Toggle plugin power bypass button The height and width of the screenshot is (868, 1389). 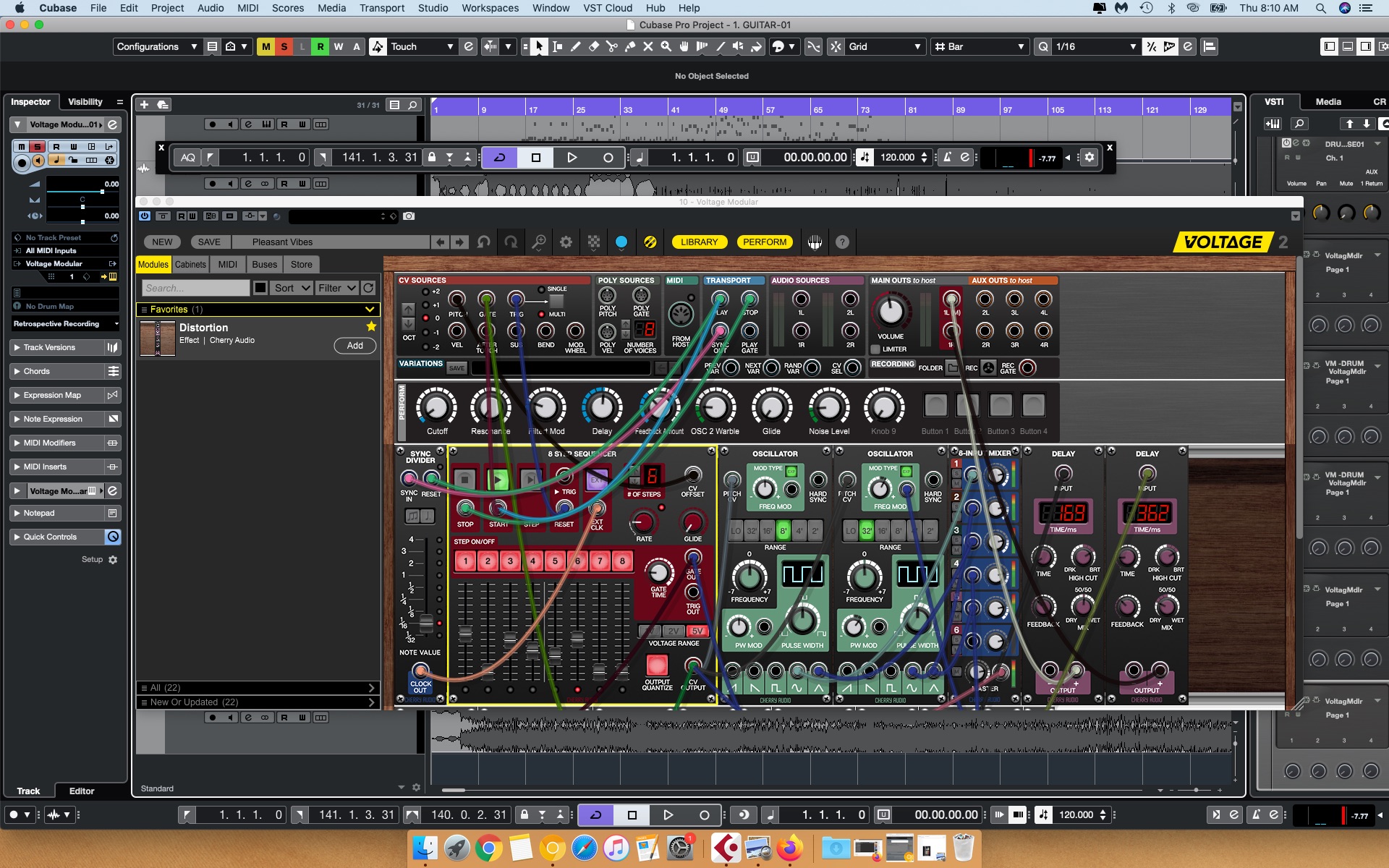145,216
